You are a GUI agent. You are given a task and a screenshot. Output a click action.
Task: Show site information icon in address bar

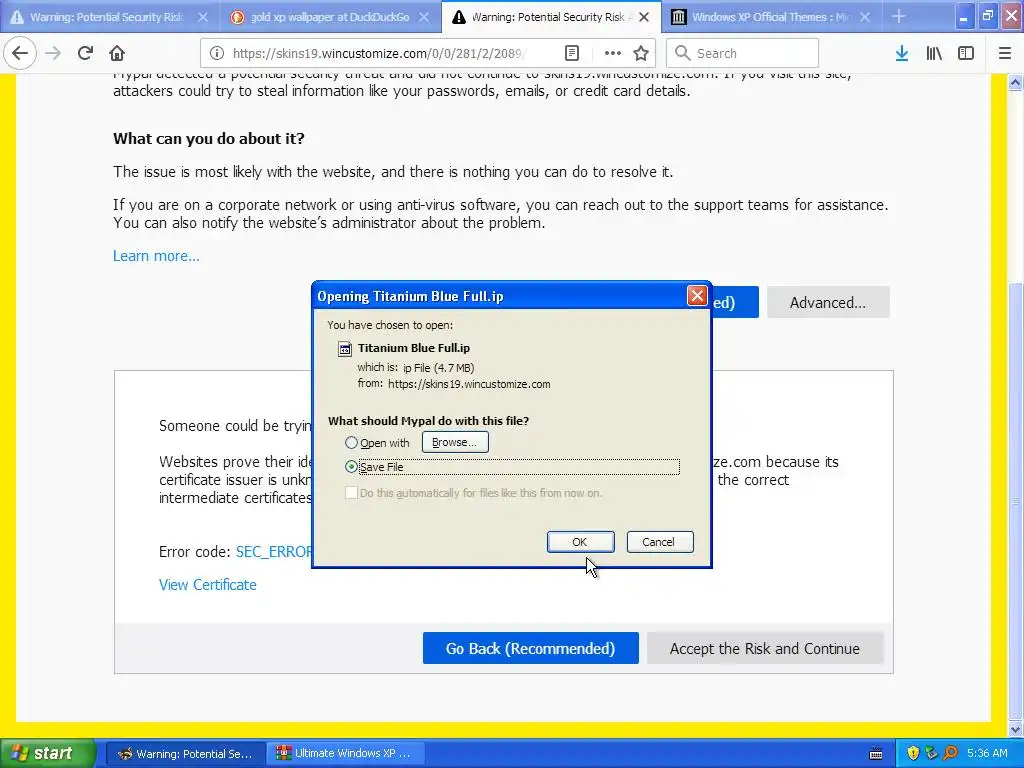217,53
